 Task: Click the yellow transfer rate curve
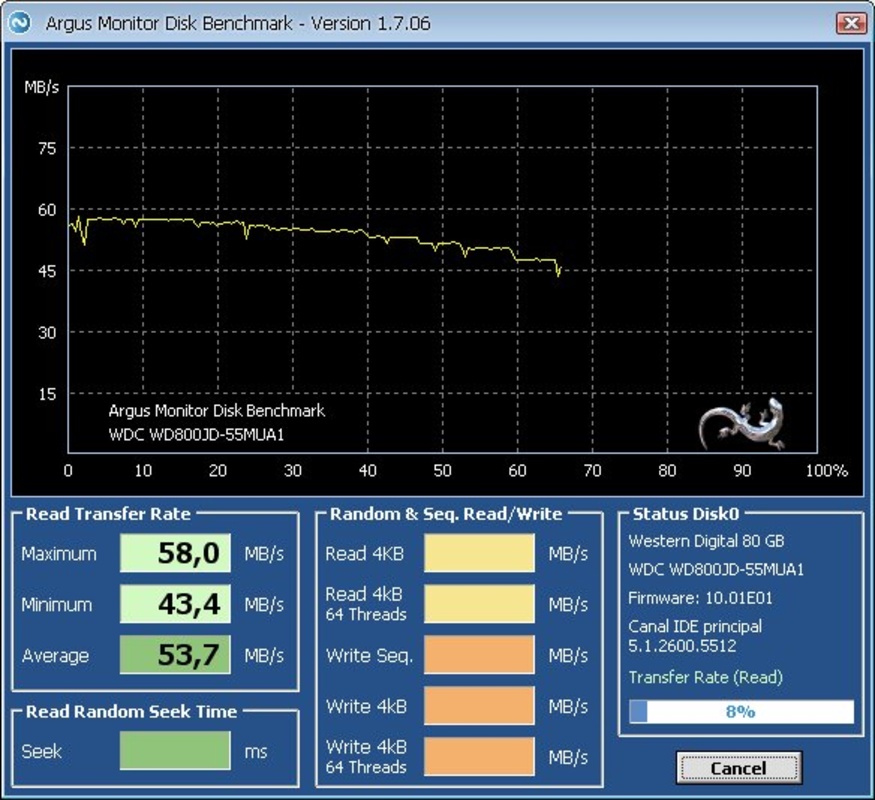coord(300,230)
